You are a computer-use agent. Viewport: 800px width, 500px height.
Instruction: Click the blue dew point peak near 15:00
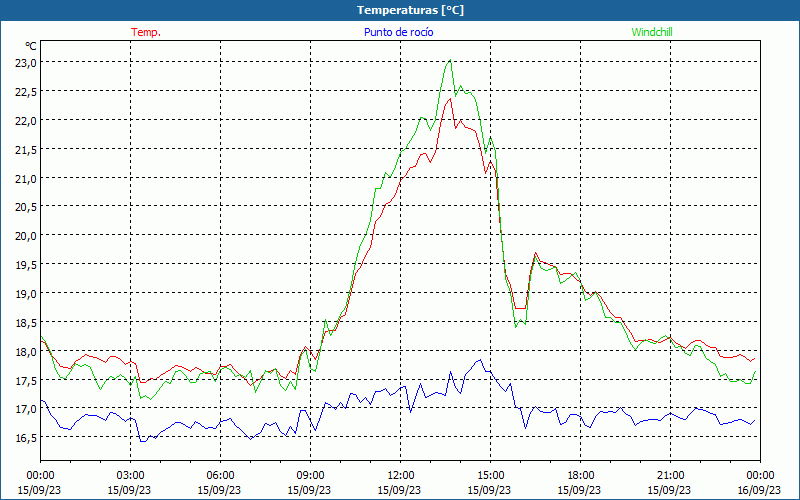tap(480, 360)
